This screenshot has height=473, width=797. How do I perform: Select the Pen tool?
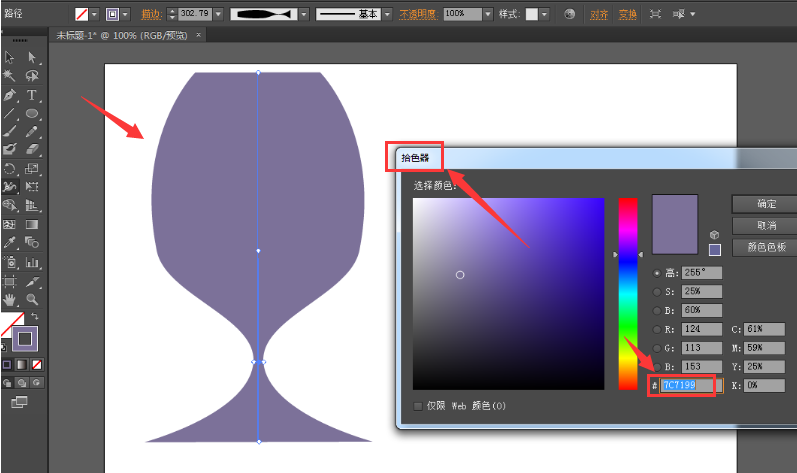[10, 95]
